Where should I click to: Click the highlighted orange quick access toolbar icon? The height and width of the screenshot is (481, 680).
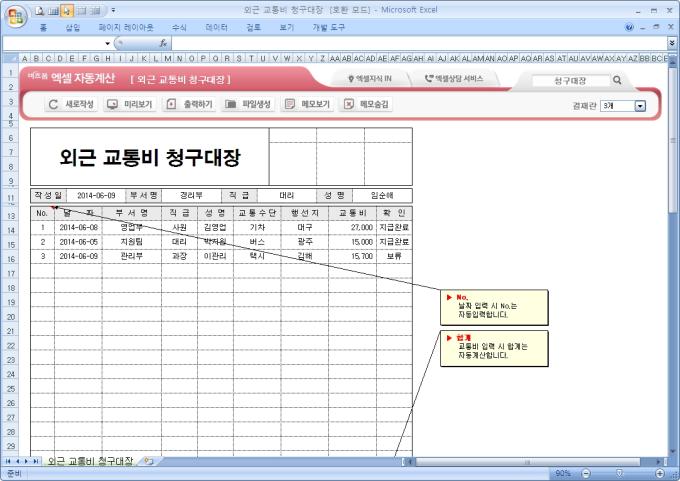(67, 11)
